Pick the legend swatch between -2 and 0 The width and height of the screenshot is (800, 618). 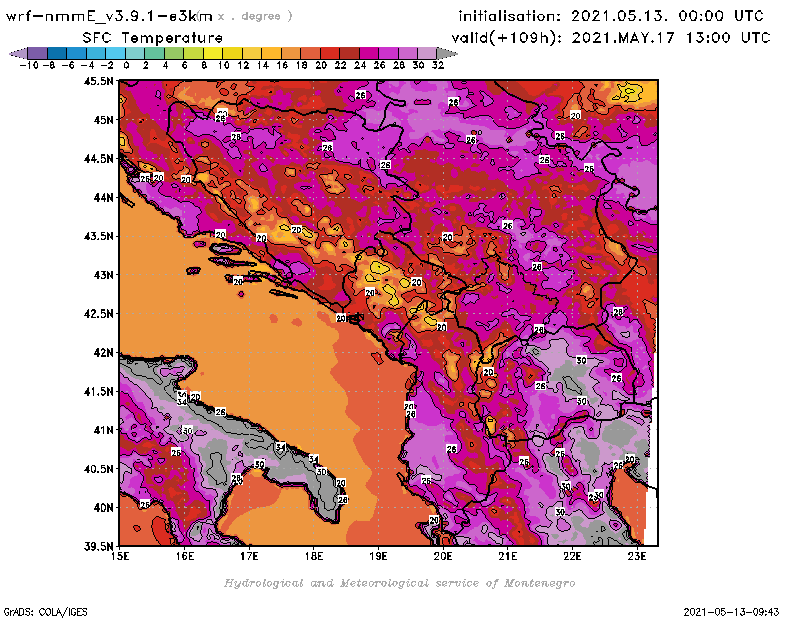(x=115, y=53)
